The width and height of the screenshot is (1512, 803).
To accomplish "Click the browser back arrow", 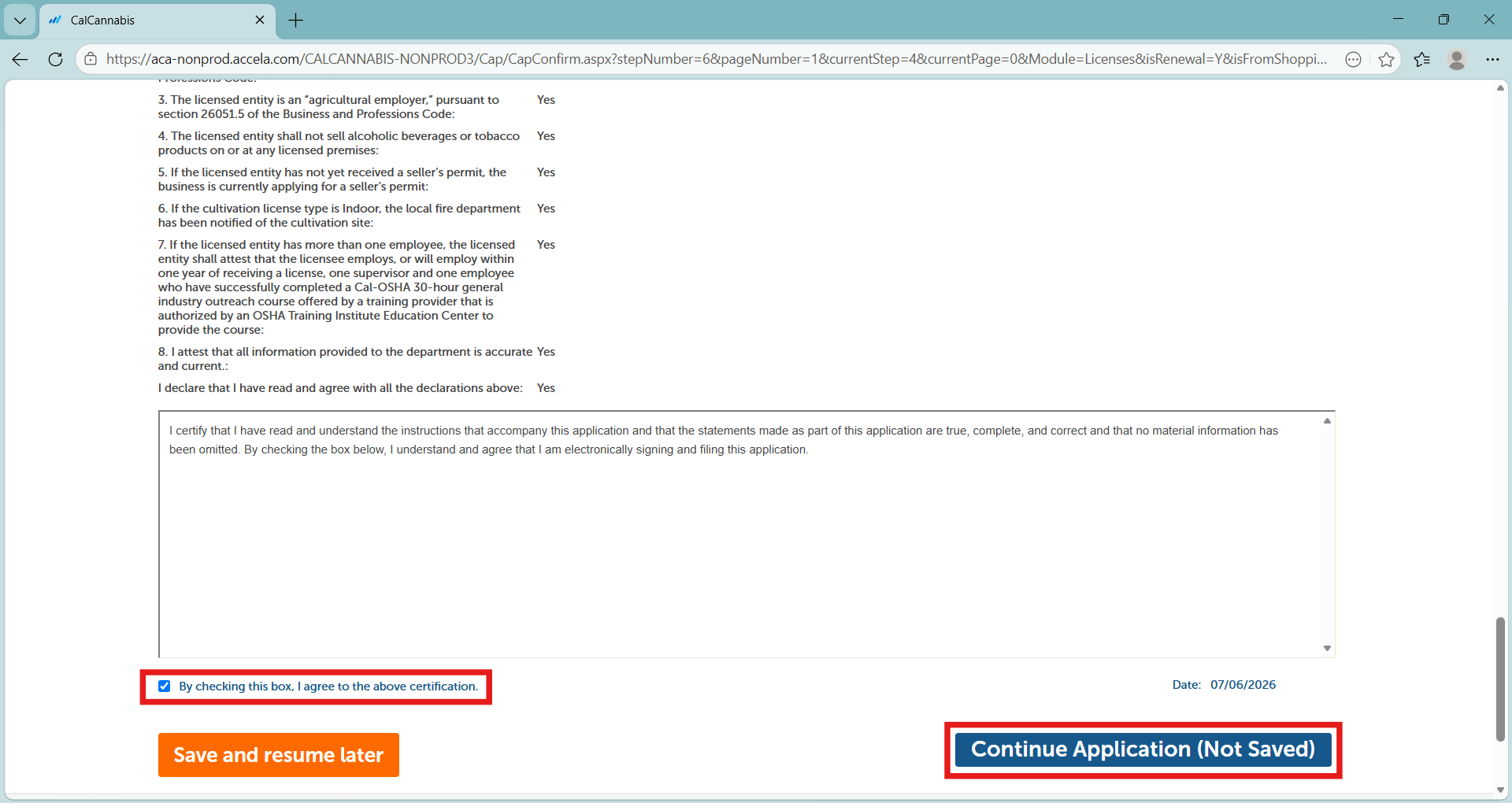I will pyautogui.click(x=20, y=59).
